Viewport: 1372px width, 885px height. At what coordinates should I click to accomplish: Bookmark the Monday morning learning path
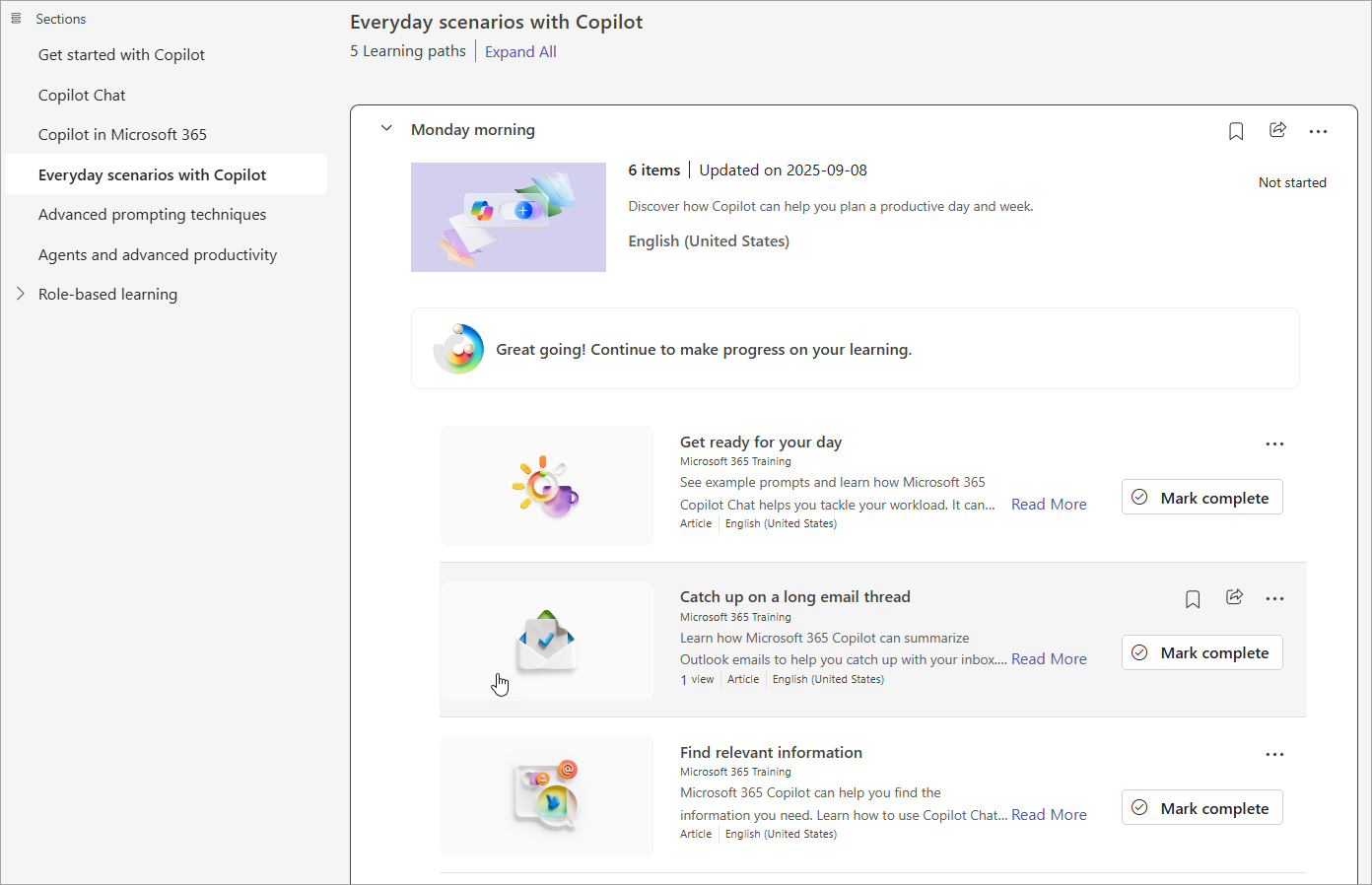coord(1236,131)
